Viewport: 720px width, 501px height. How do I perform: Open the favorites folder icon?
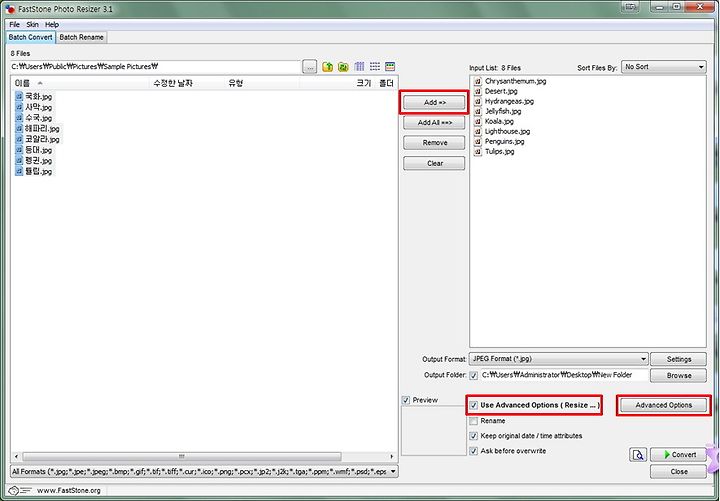343,67
